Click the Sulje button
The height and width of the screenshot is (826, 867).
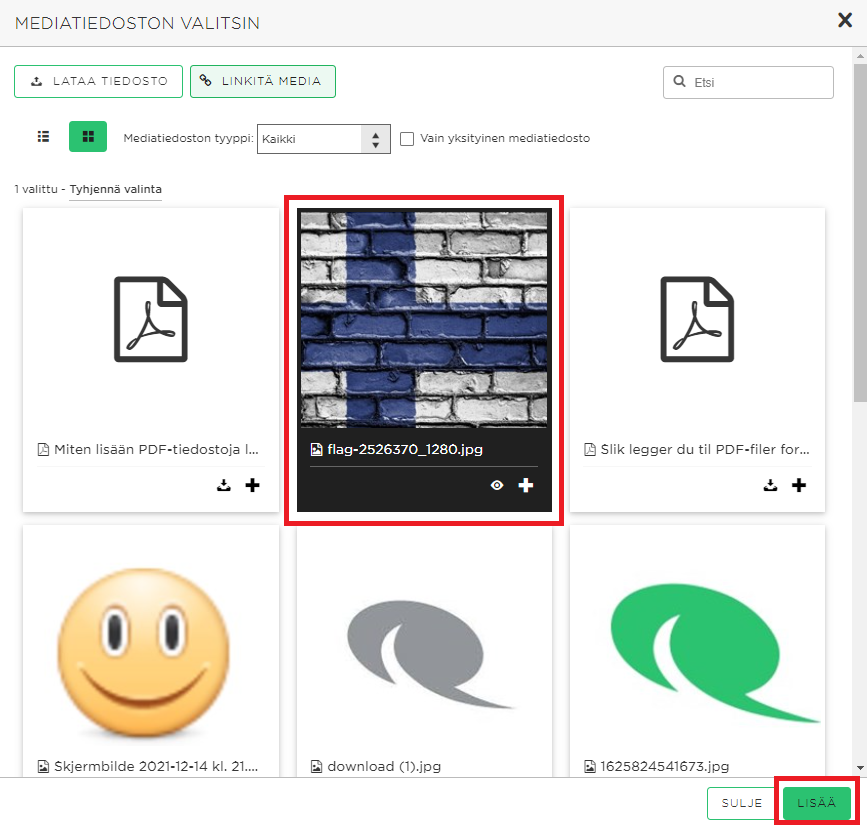tap(741, 803)
